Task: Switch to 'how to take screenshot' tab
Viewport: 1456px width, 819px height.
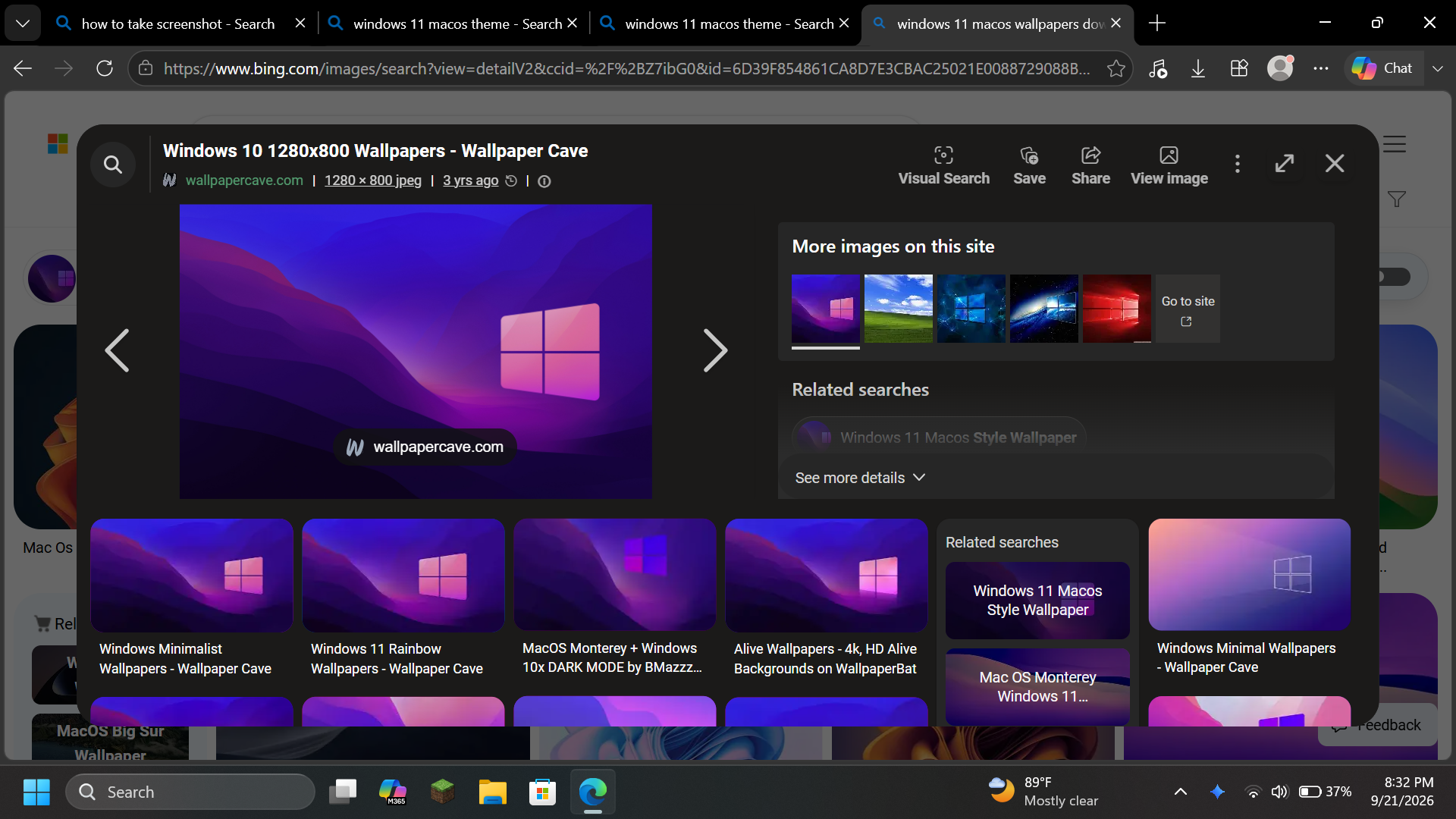Action: point(178,24)
